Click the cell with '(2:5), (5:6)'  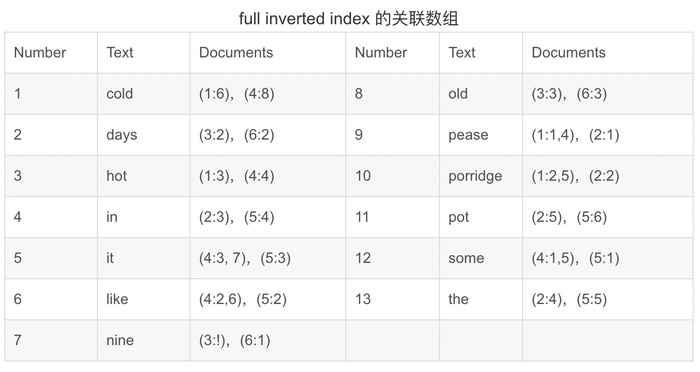(x=608, y=217)
